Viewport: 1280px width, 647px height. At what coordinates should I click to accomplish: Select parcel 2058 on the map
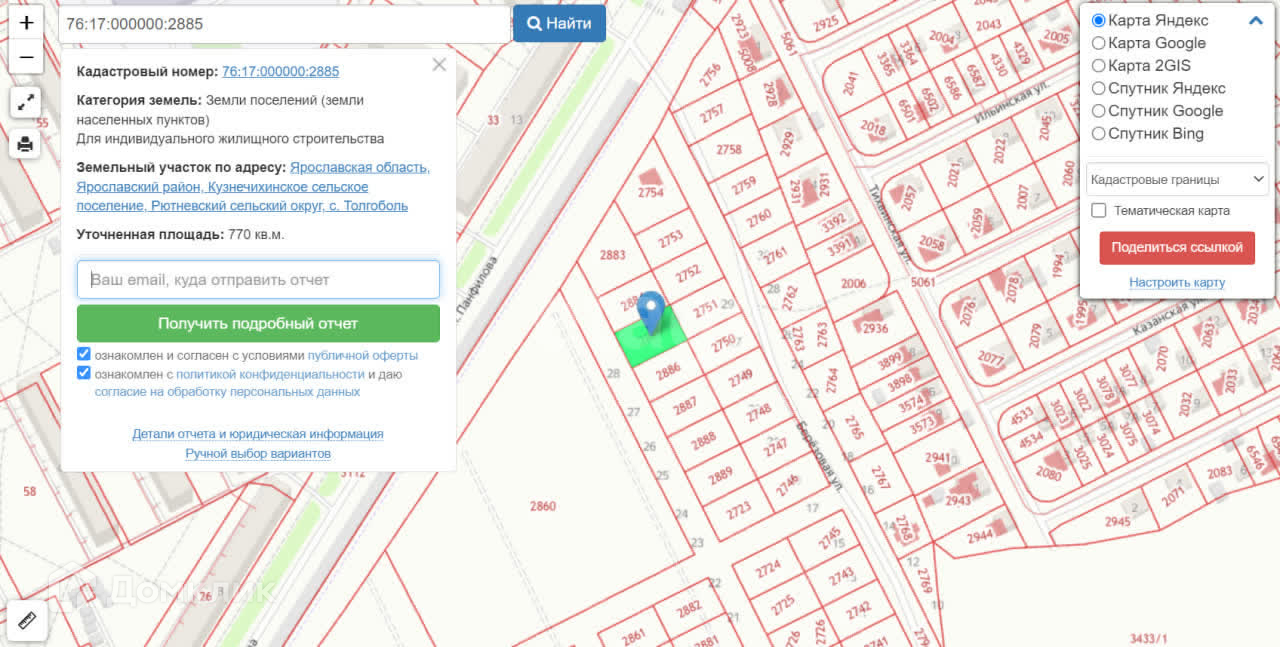pyautogui.click(x=931, y=244)
